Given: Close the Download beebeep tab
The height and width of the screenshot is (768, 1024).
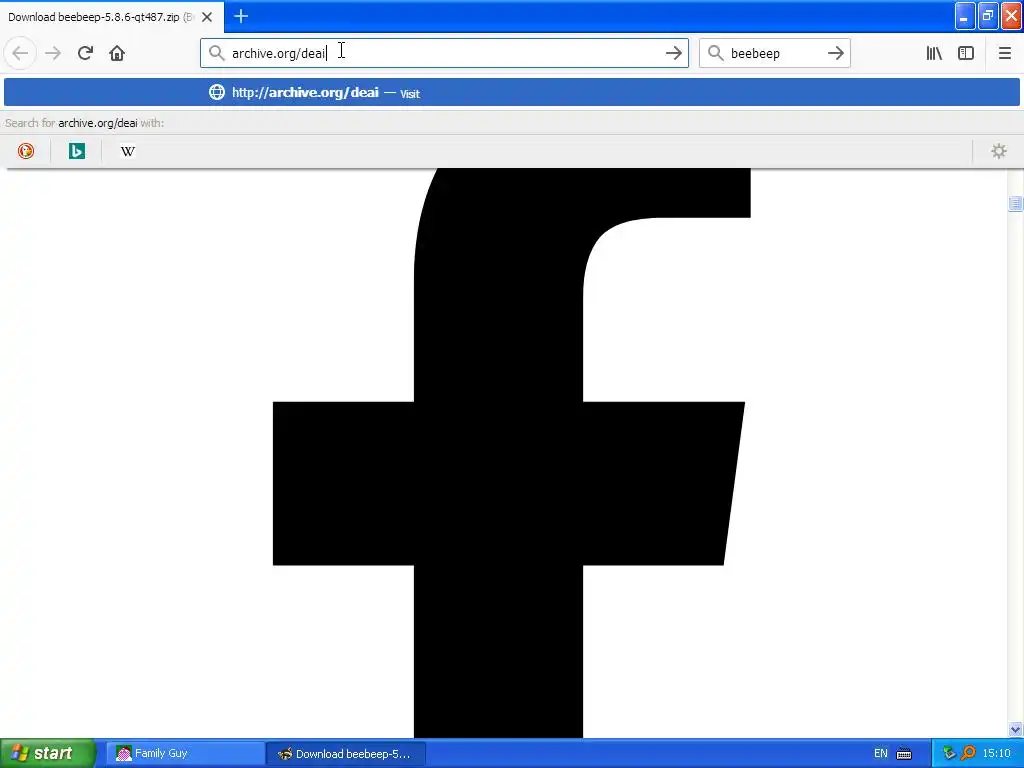Looking at the screenshot, I should click(207, 17).
